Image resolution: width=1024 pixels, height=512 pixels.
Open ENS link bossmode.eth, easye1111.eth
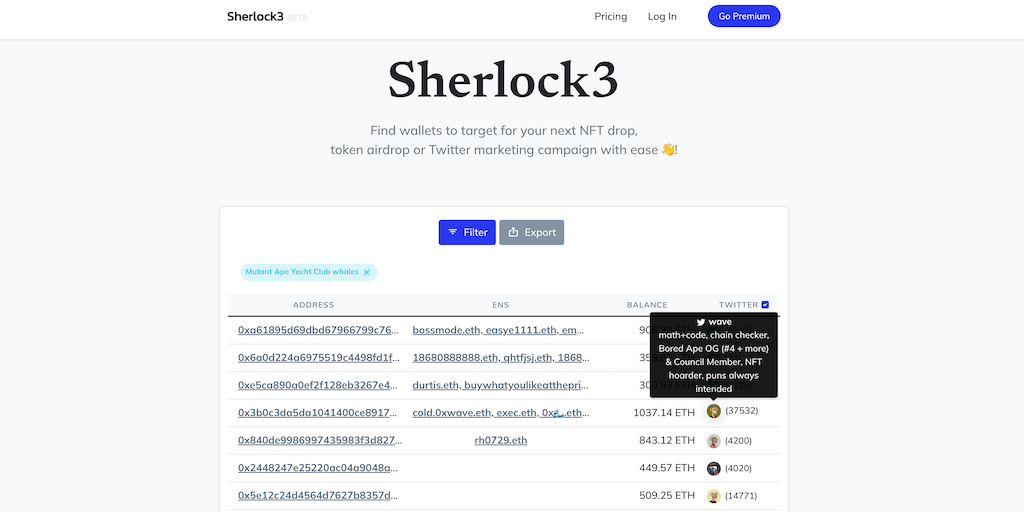coord(498,330)
